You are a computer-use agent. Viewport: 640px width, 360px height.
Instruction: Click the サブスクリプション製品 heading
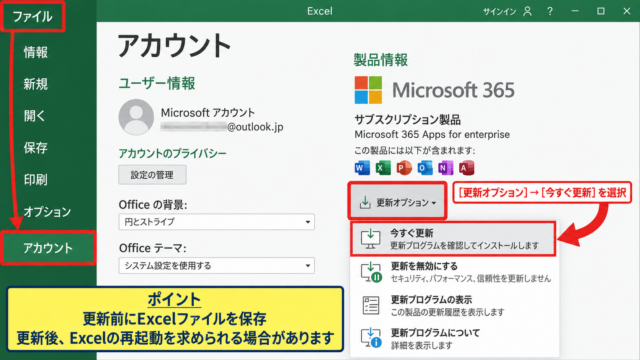tap(407, 120)
